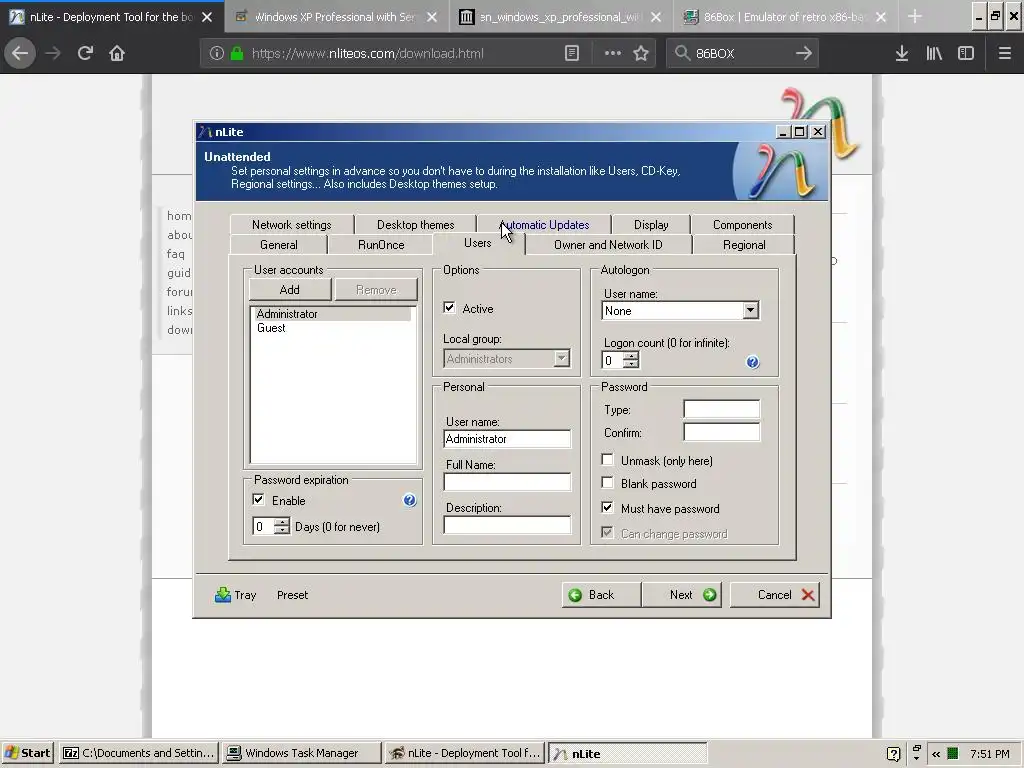Open site information icon in the address bar
Screen dimensions: 1024x768
(x=217, y=54)
